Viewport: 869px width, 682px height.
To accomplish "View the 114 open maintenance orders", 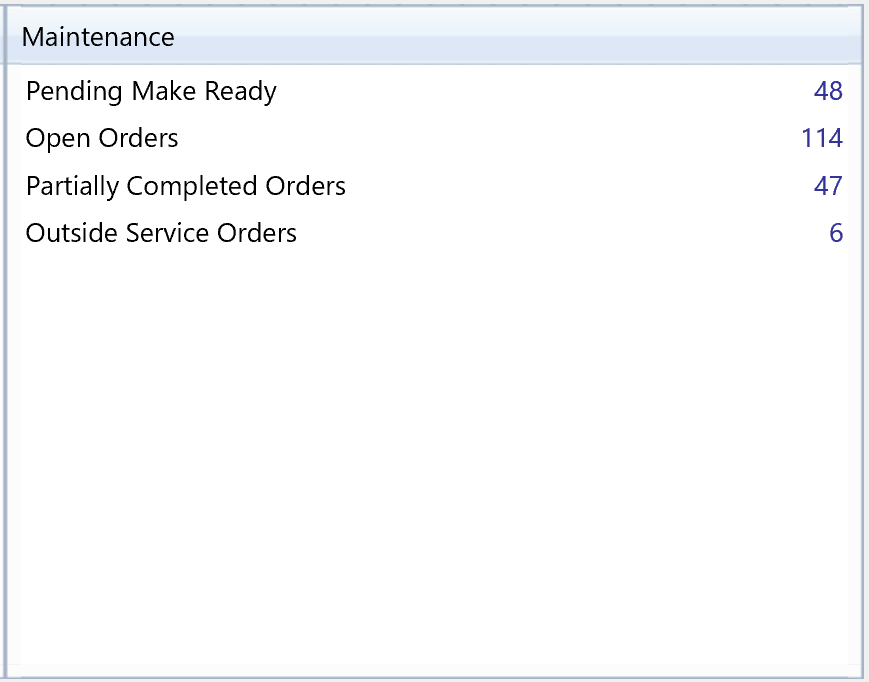I will [x=821, y=138].
